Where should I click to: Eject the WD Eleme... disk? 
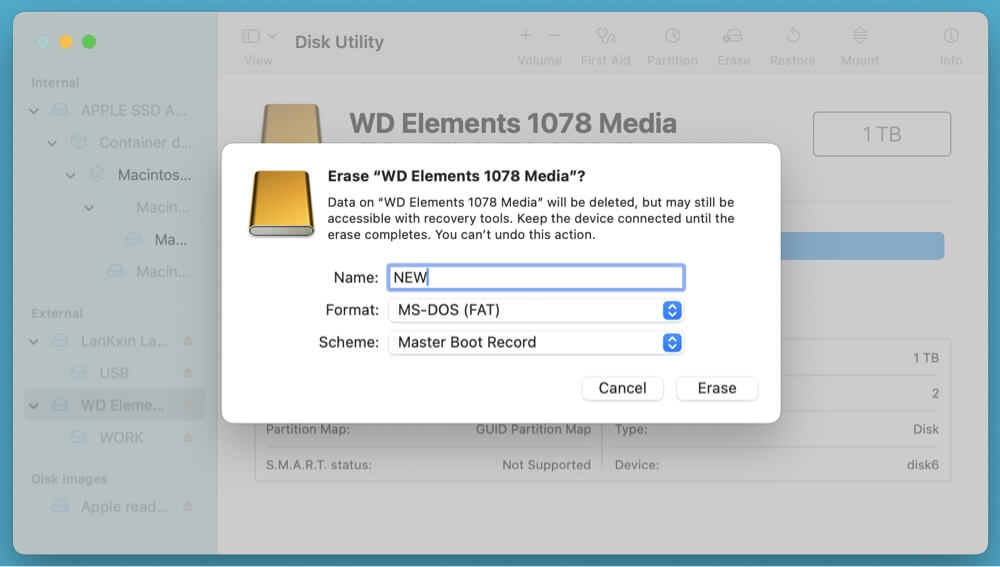[x=188, y=405]
